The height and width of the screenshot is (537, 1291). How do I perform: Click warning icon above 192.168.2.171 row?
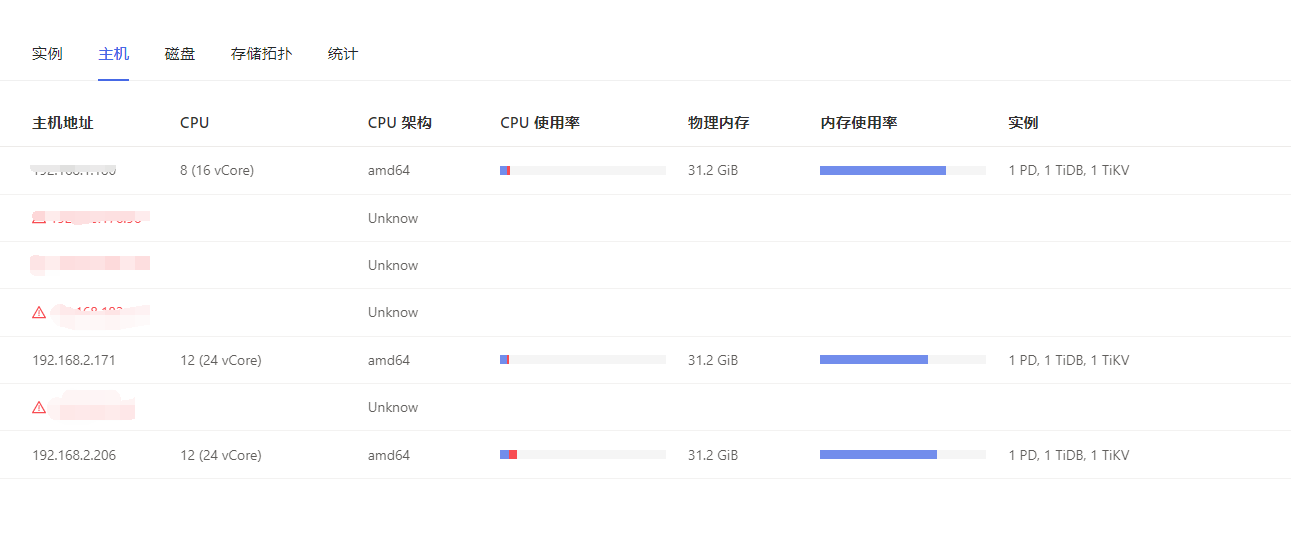point(39,313)
